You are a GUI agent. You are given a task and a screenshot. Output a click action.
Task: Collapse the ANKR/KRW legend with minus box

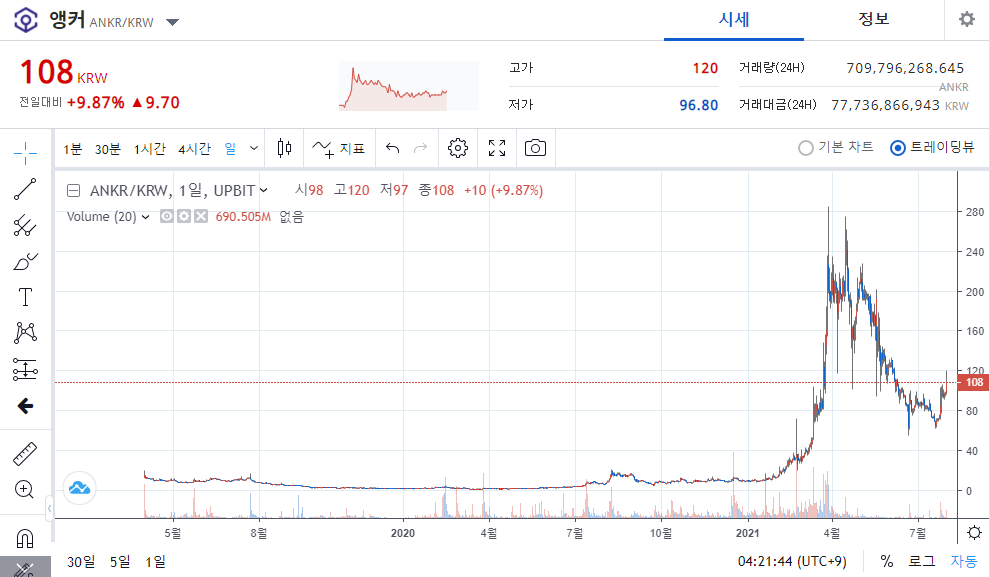[73, 190]
